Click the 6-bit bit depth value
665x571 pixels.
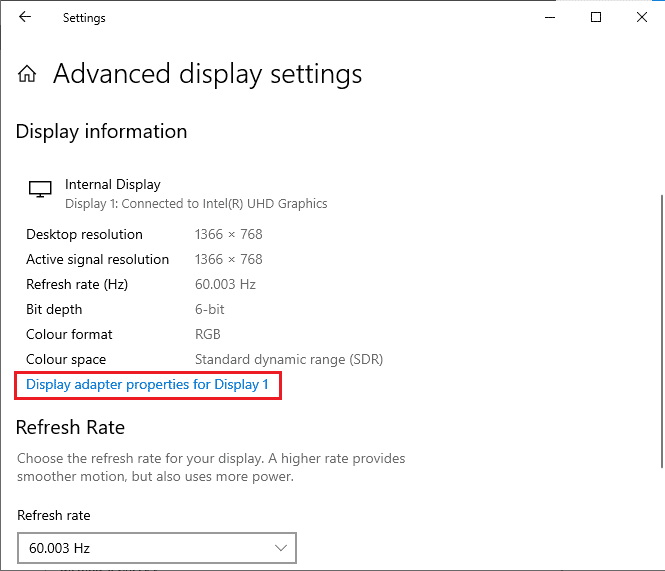point(208,309)
